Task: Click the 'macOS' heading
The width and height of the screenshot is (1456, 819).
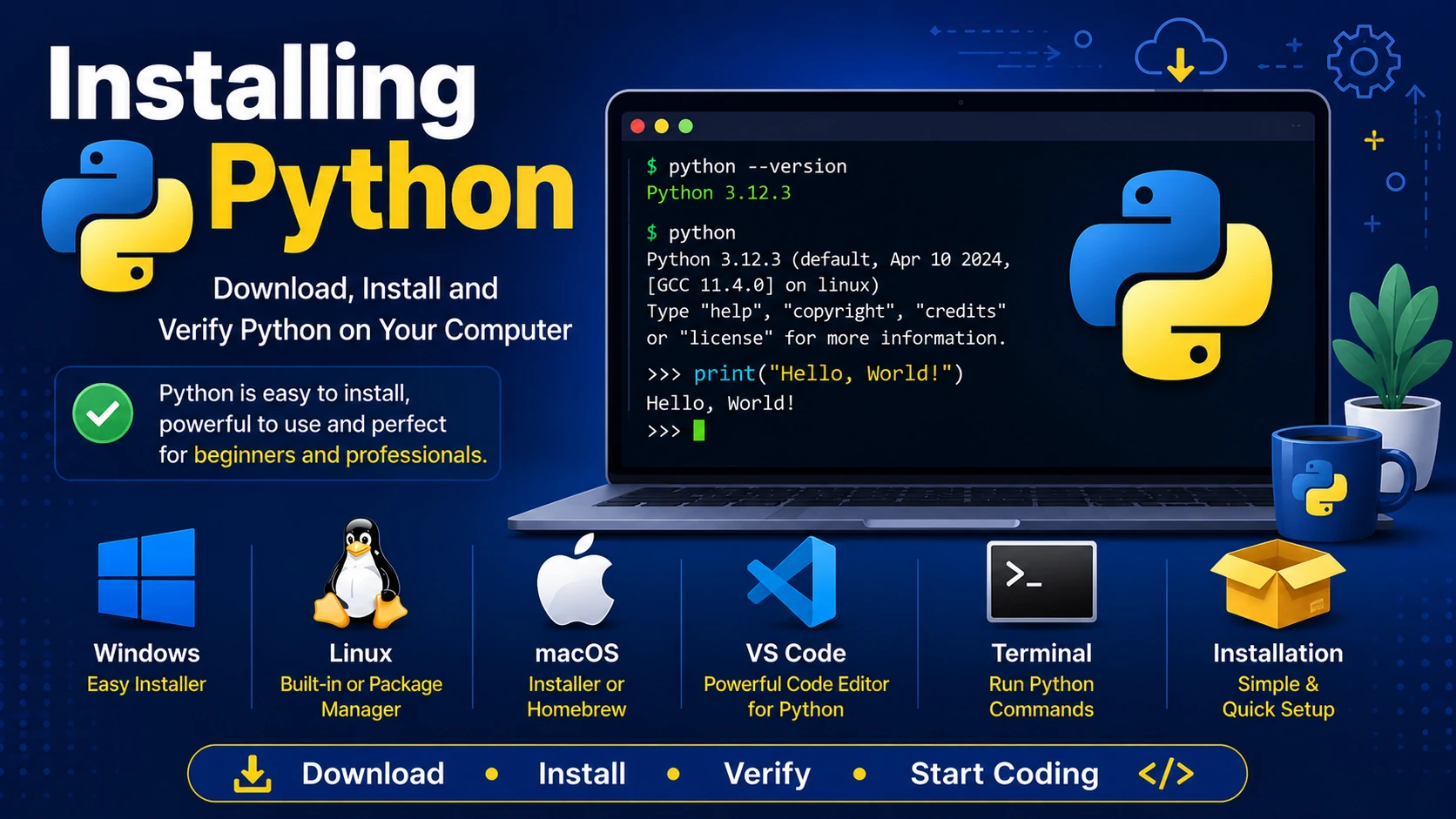Action: [x=576, y=653]
